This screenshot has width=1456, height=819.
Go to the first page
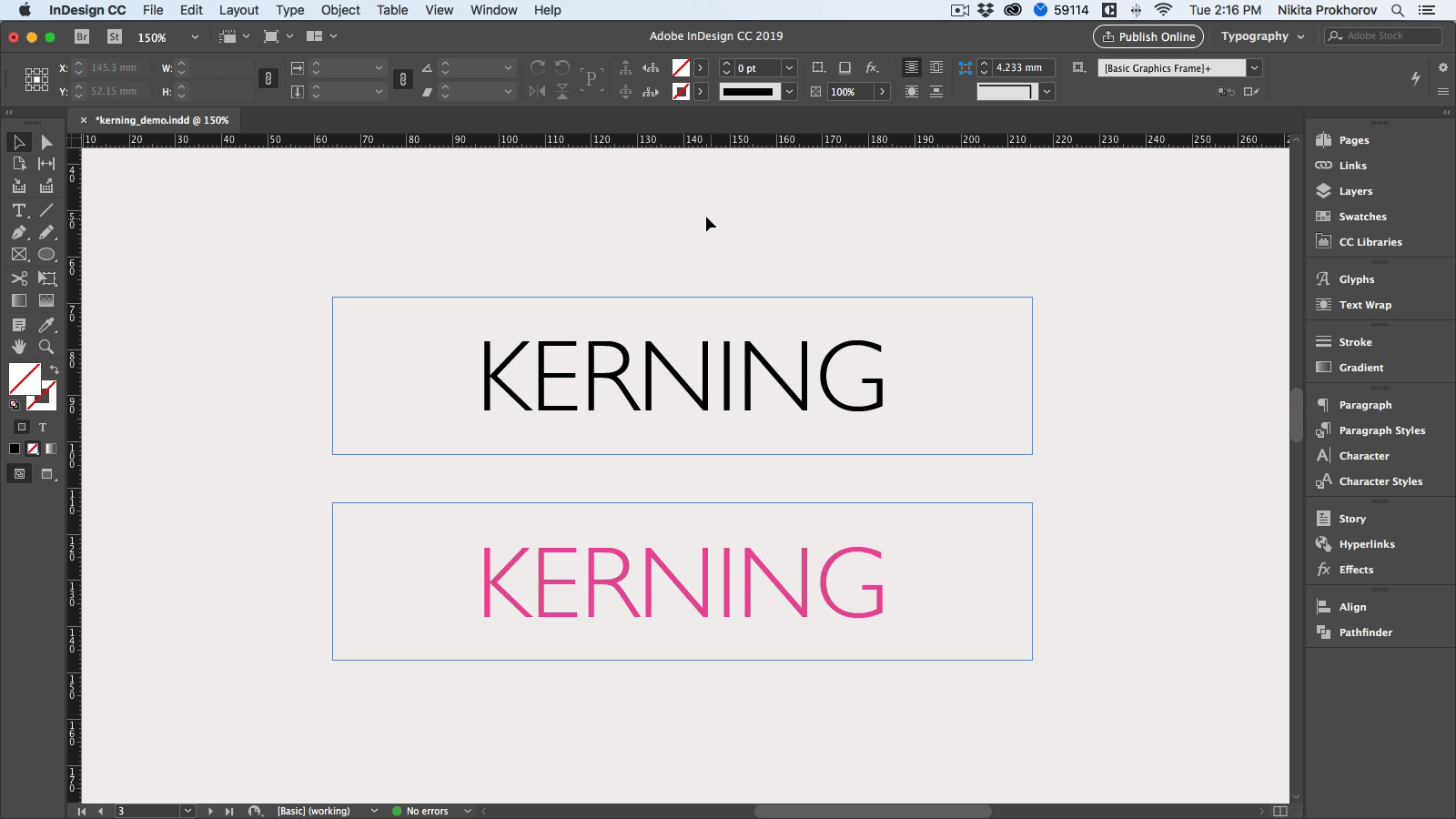81,811
